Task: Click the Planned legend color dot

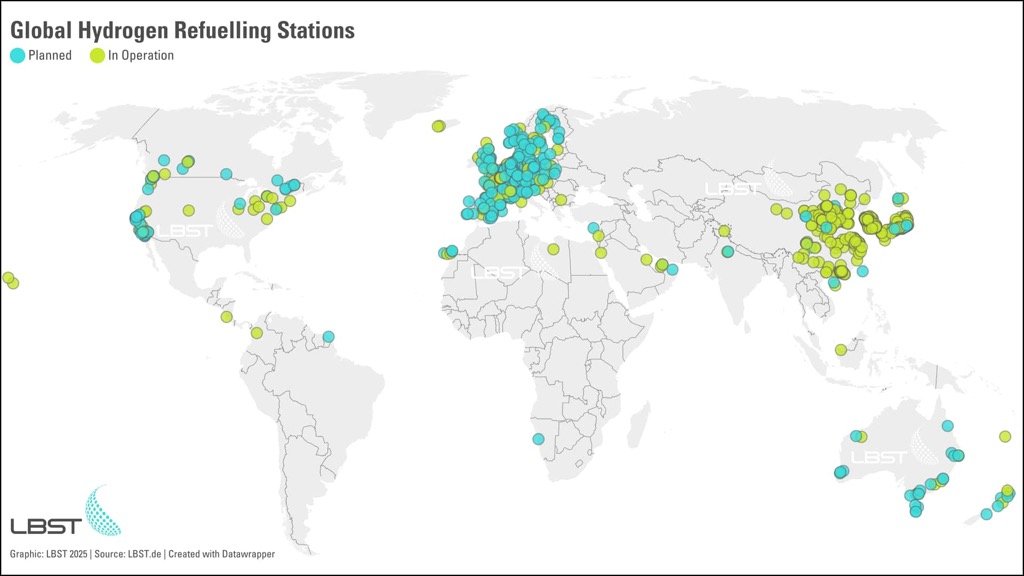Action: click(18, 56)
